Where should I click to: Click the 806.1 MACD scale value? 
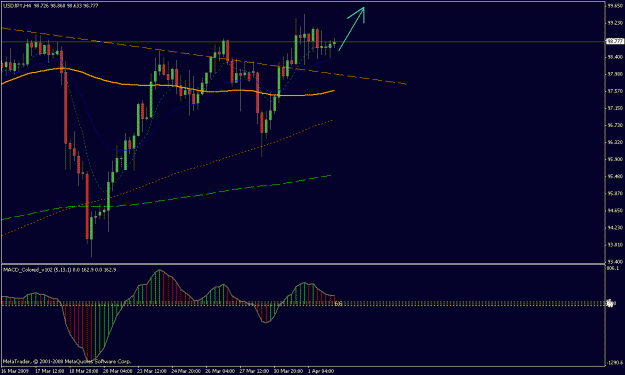(x=613, y=268)
